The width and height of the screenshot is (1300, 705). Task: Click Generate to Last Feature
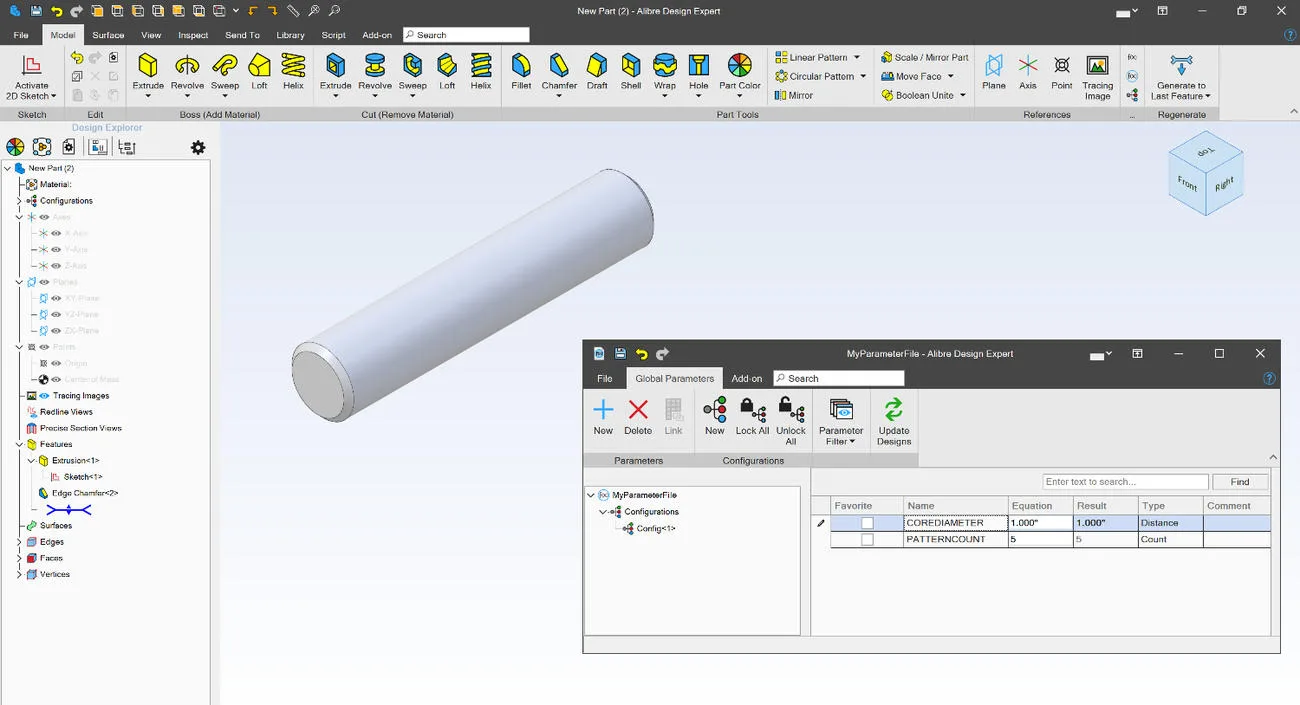click(x=1181, y=76)
